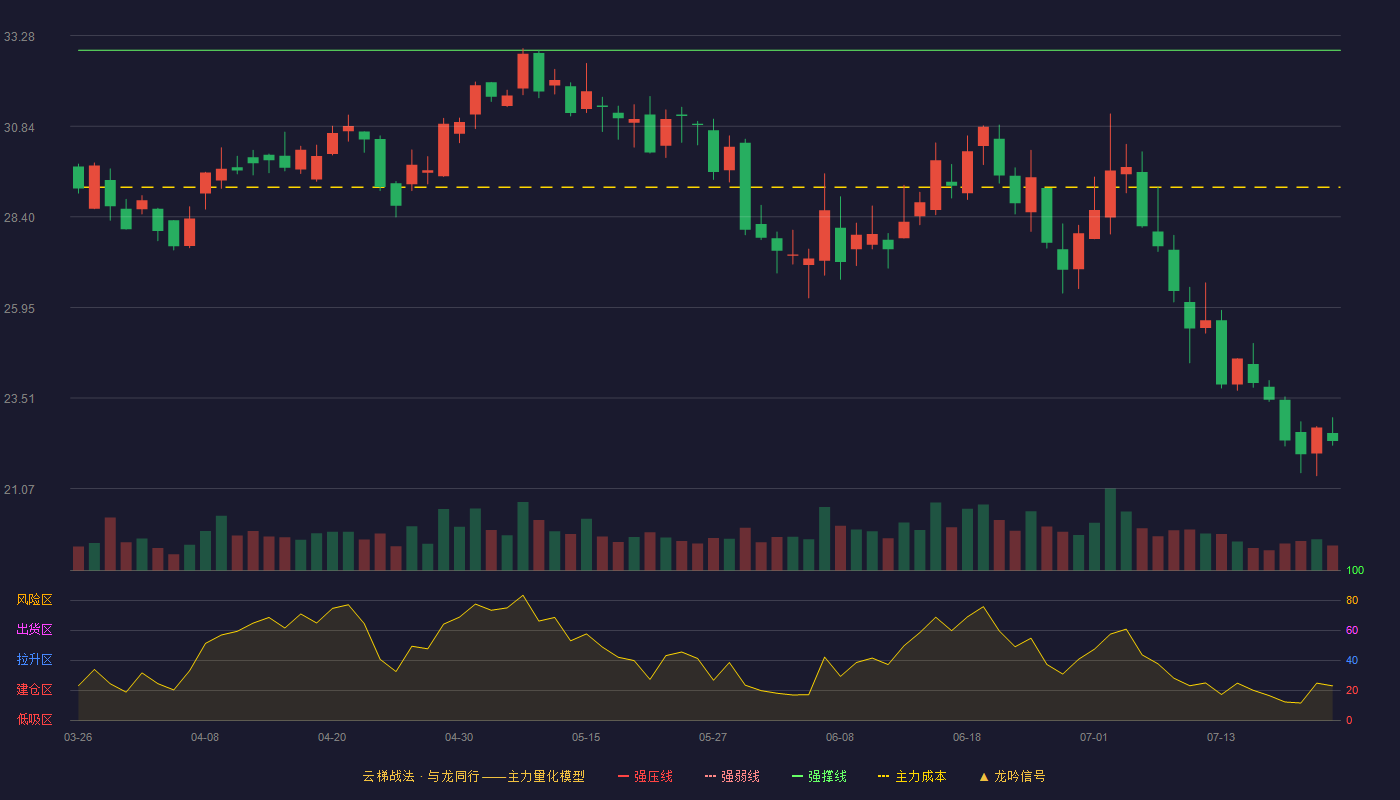Click the 80 indicator axis value
1400x800 pixels.
pos(1352,600)
